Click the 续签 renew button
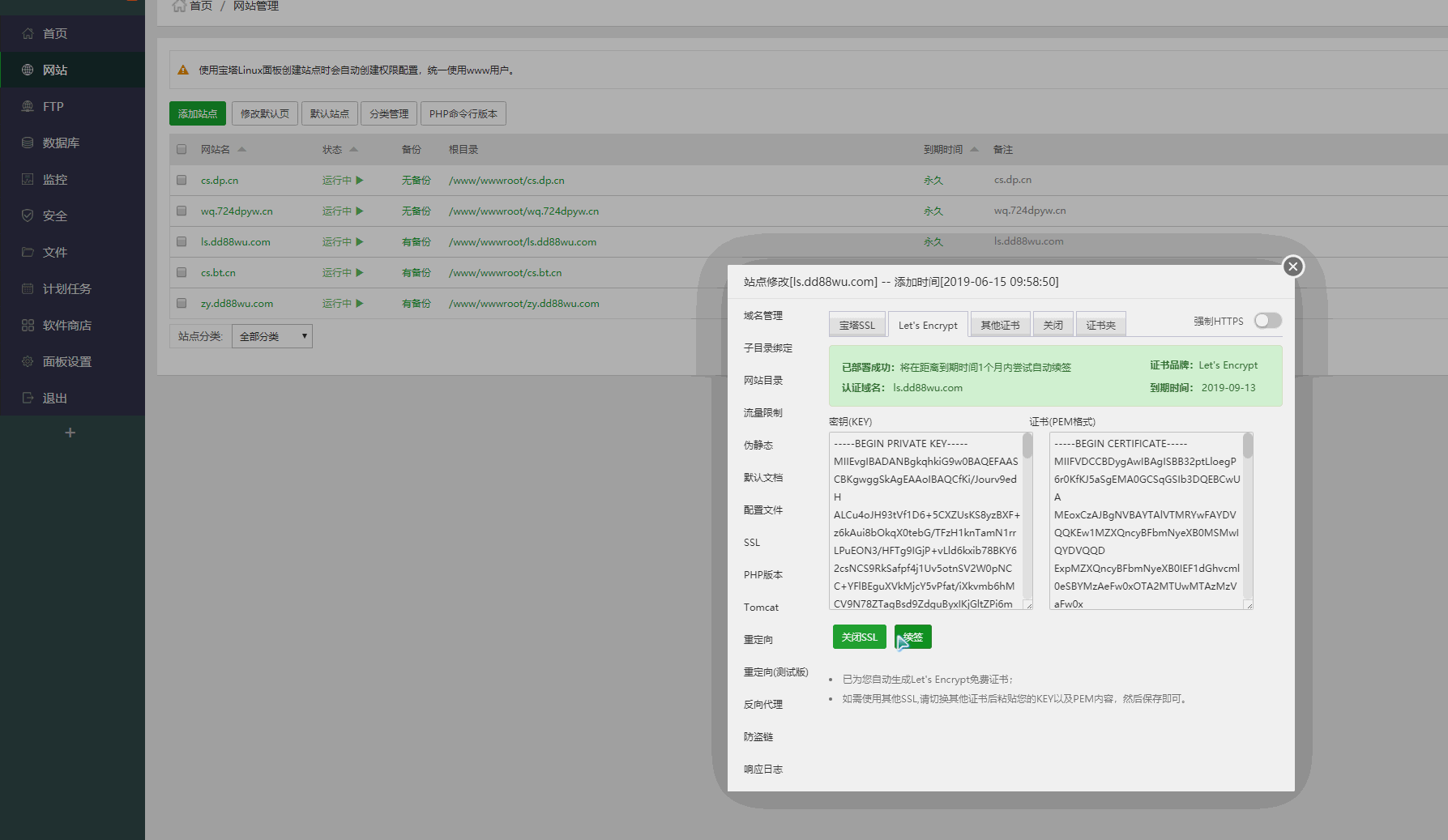 tap(913, 637)
